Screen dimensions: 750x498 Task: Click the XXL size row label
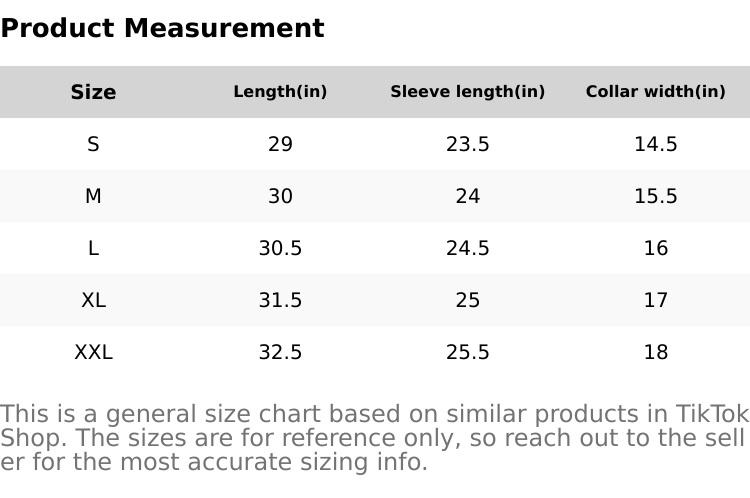tap(93, 352)
